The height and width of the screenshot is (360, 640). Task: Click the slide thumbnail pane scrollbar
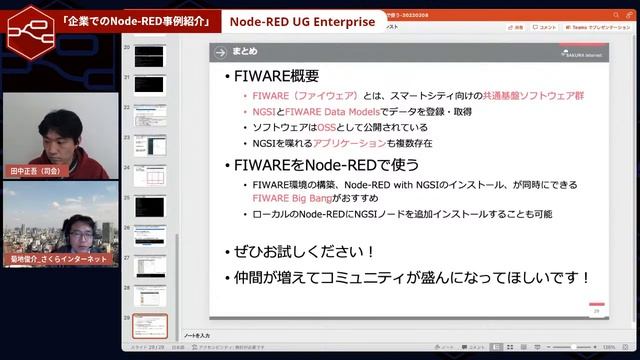177,286
